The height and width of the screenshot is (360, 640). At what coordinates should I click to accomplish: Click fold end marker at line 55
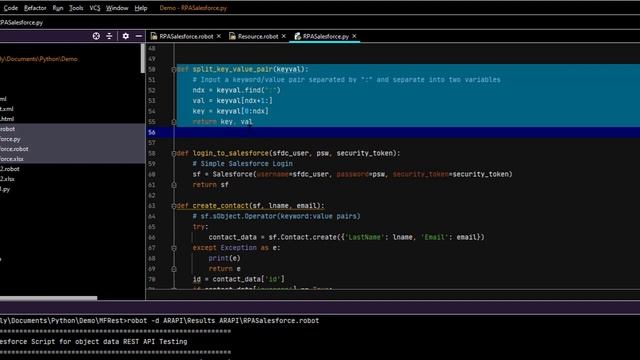click(x=174, y=122)
